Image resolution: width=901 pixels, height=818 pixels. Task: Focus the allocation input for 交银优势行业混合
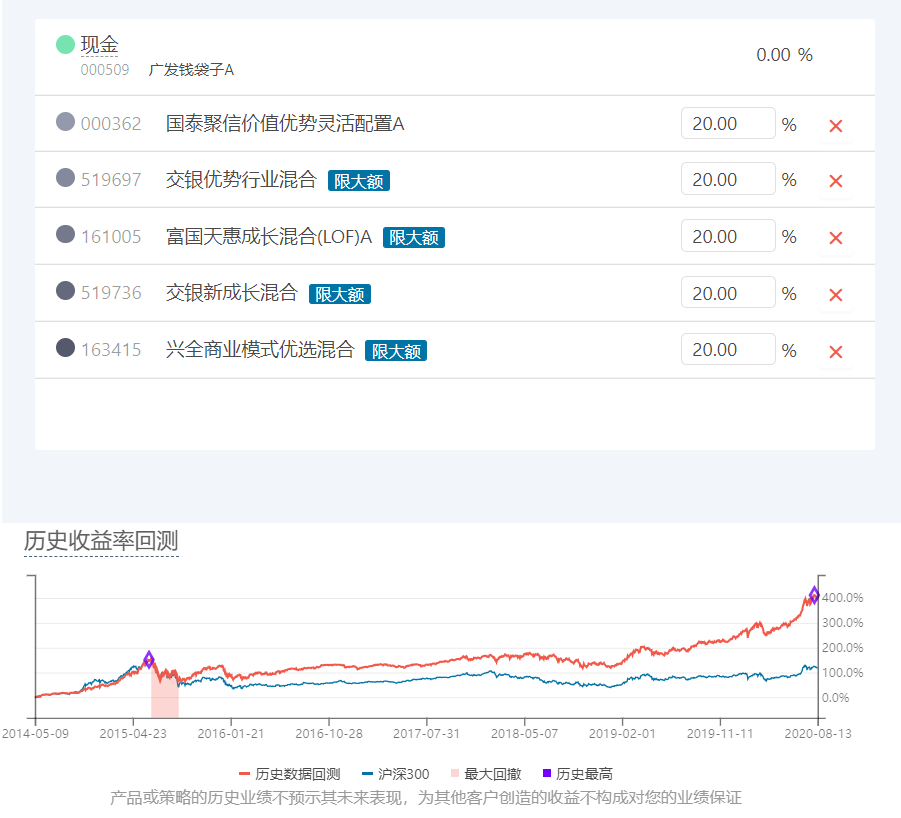click(x=727, y=180)
